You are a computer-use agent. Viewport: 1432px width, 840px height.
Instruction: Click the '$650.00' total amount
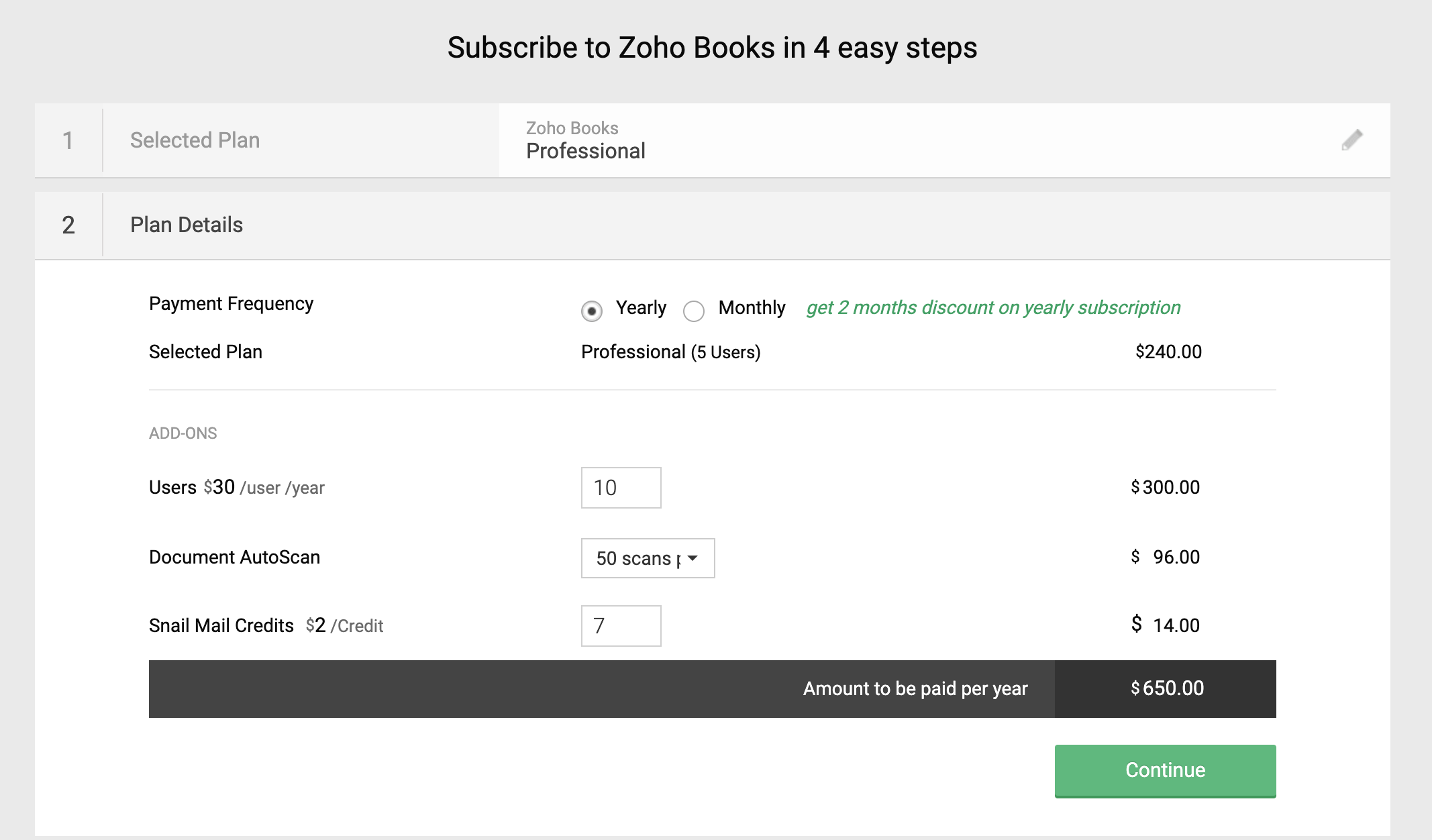pos(1168,688)
